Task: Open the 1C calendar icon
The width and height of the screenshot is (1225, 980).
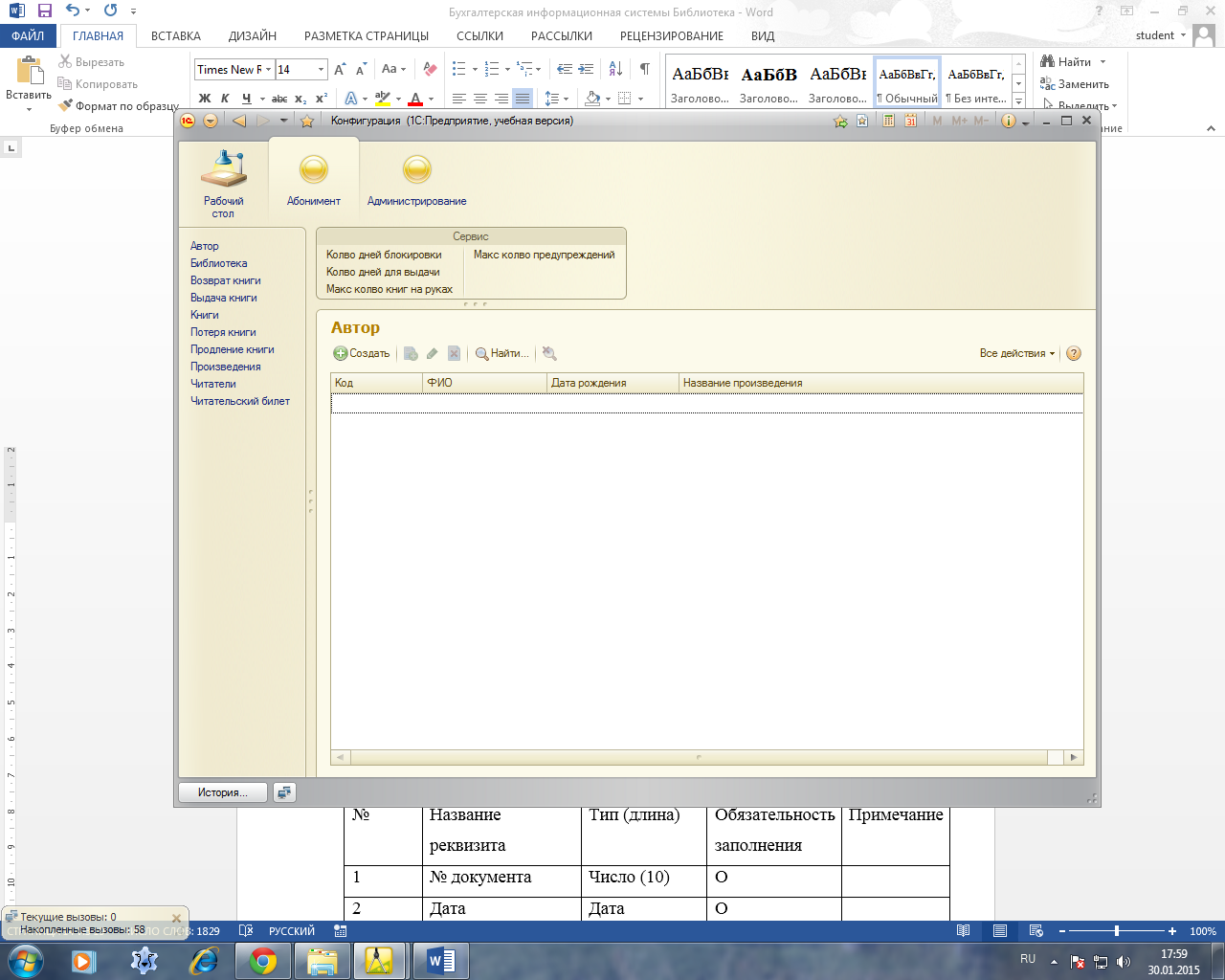Action: (x=910, y=121)
